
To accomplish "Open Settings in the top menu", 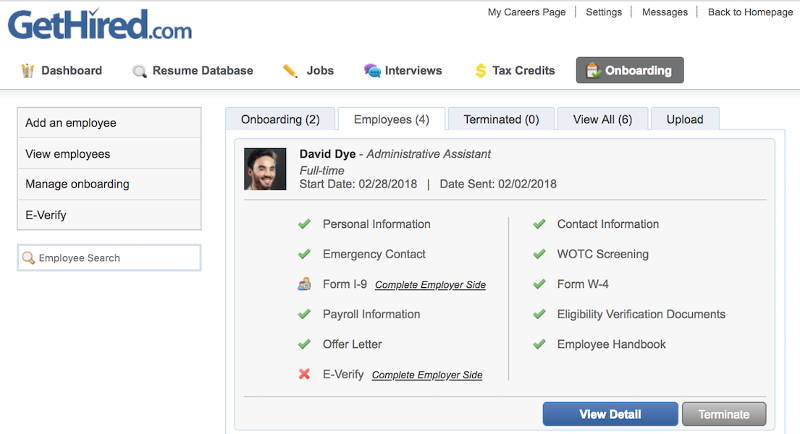I will click(x=604, y=12).
